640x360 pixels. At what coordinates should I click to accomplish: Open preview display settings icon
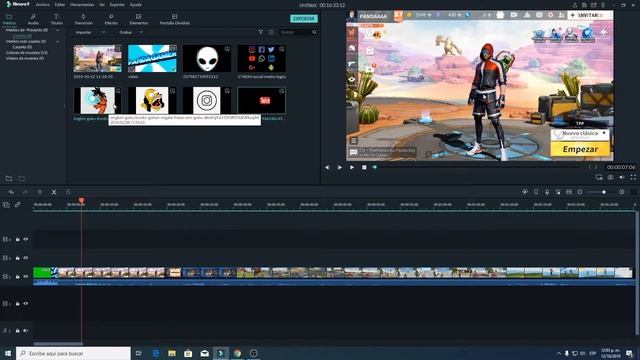coord(599,177)
